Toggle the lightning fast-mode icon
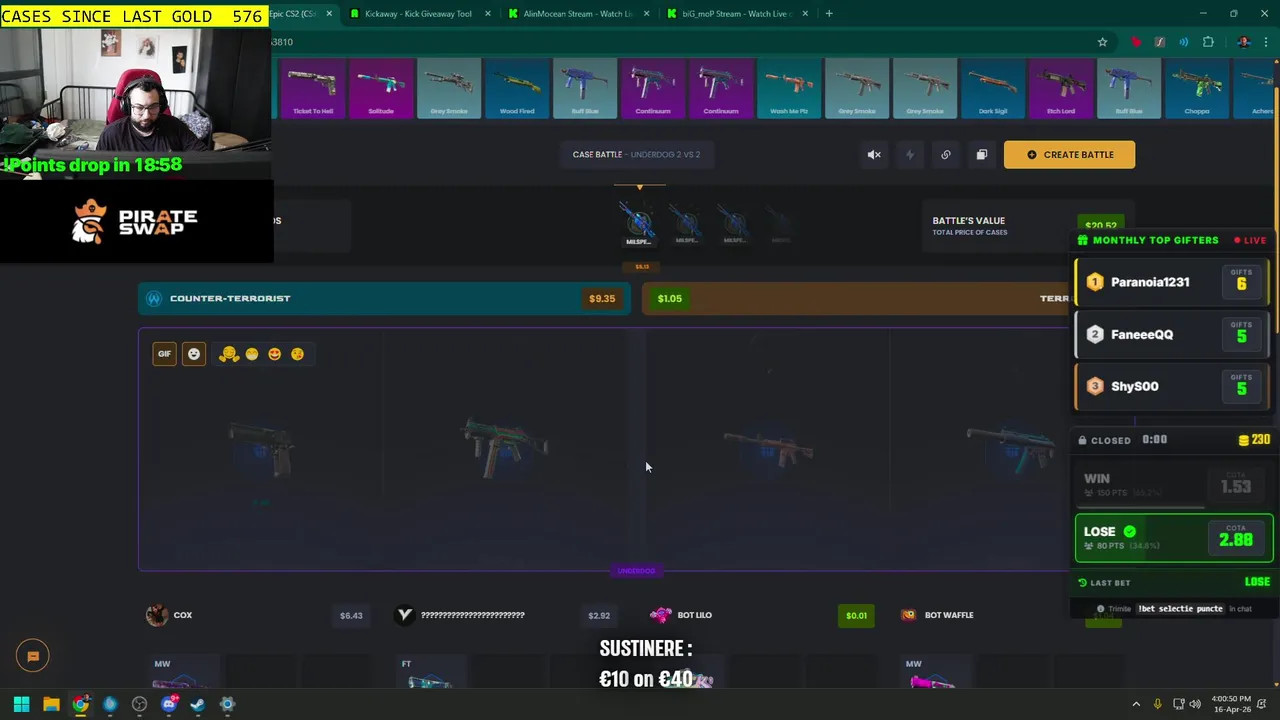This screenshot has width=1280, height=720. (x=910, y=155)
